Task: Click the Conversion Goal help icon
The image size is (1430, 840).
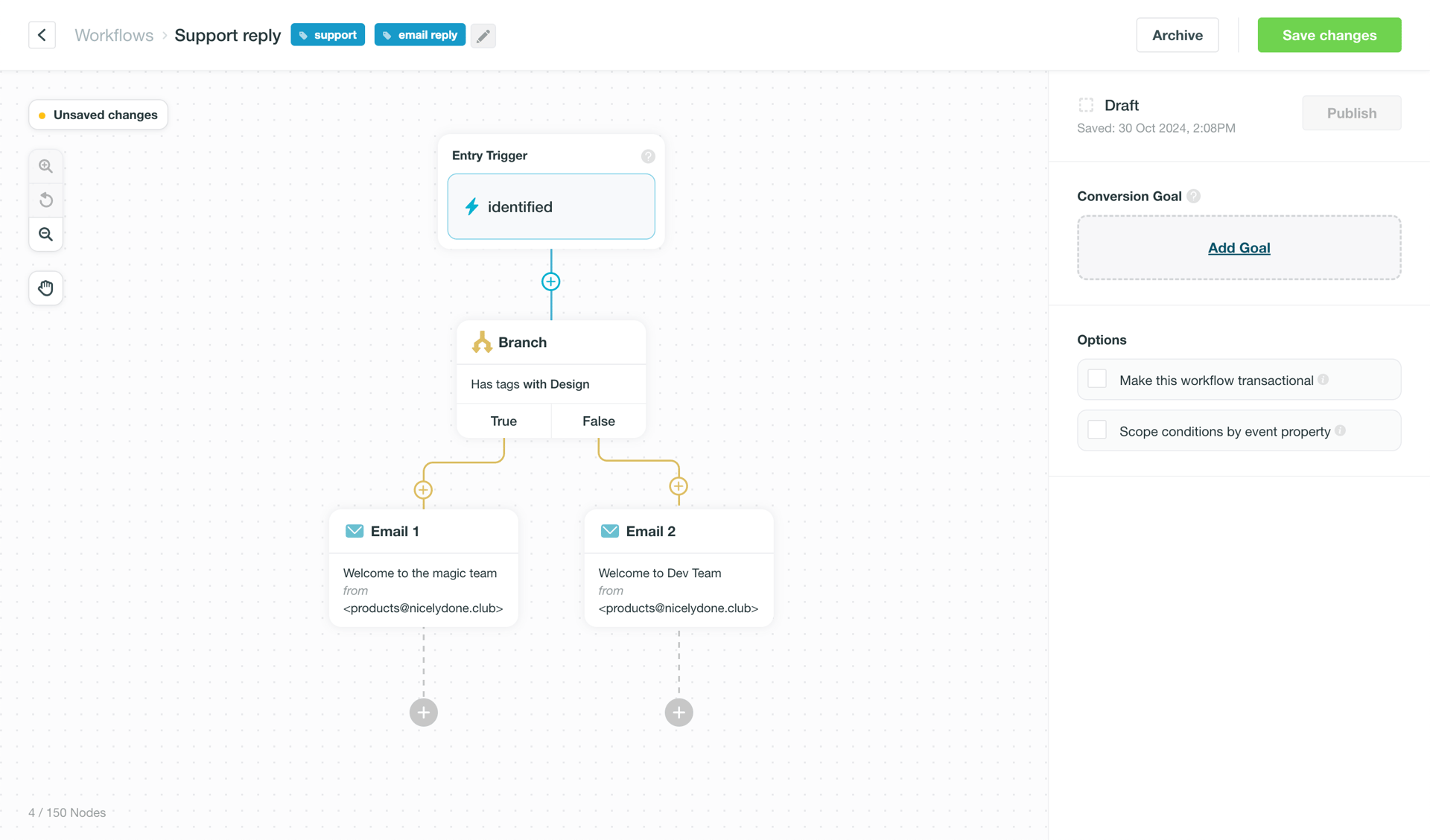Action: 1194,196
